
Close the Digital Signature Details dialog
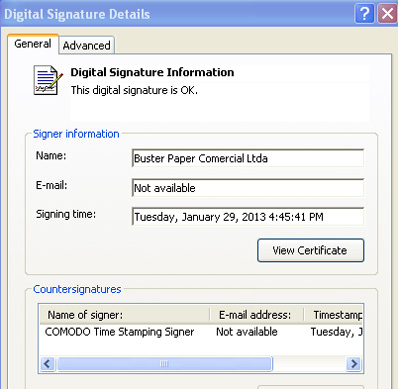387,14
